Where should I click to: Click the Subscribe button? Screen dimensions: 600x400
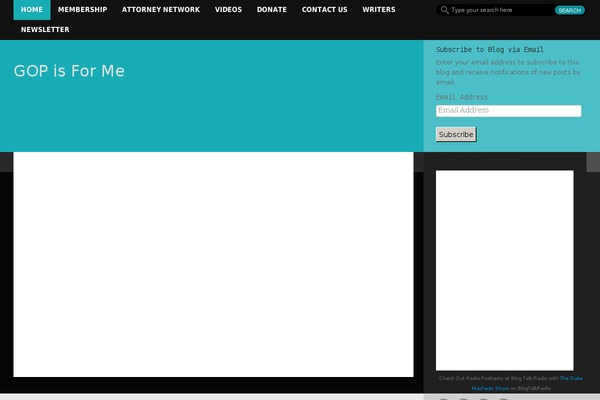(456, 134)
